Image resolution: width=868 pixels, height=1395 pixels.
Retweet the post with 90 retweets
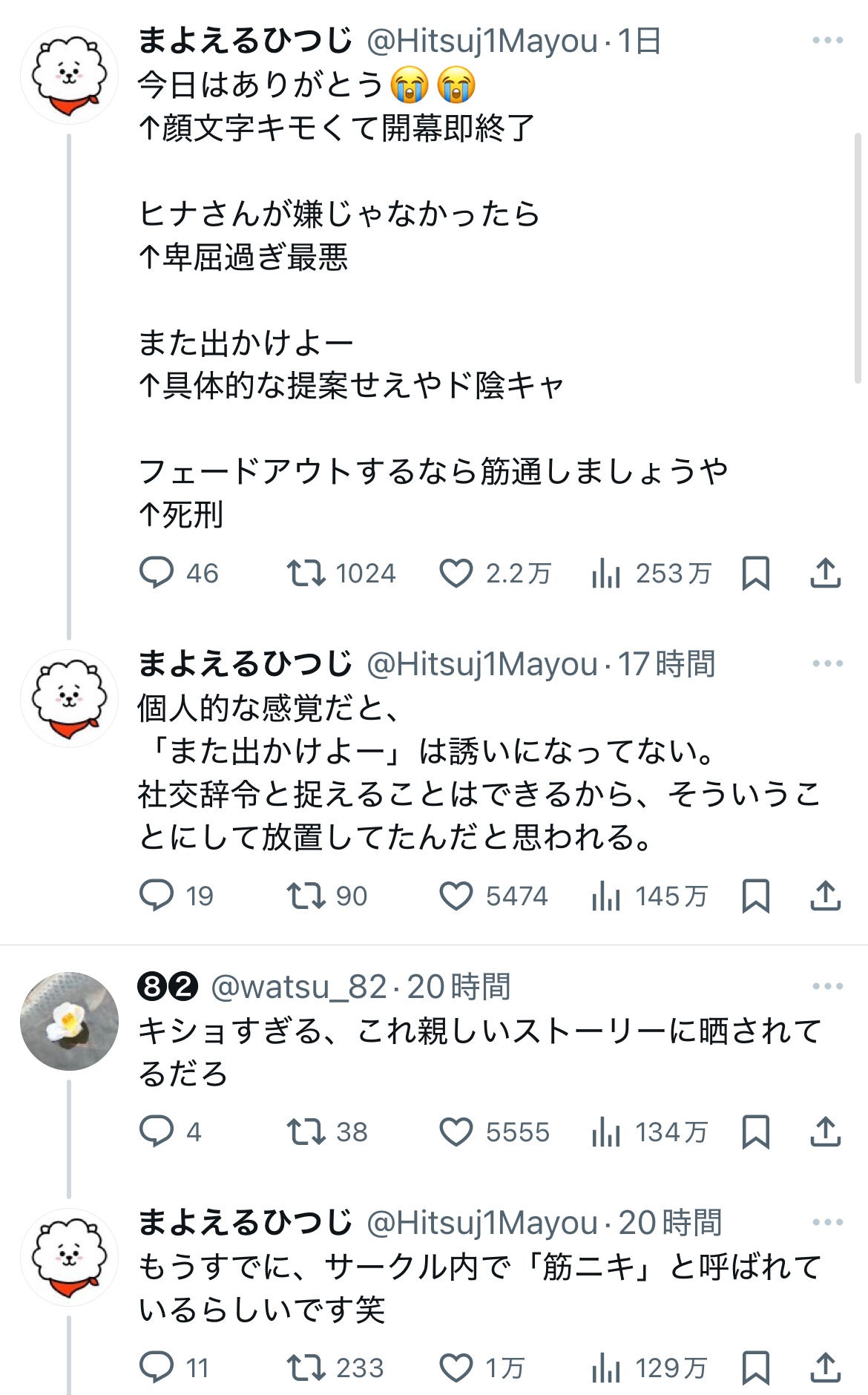(x=306, y=896)
